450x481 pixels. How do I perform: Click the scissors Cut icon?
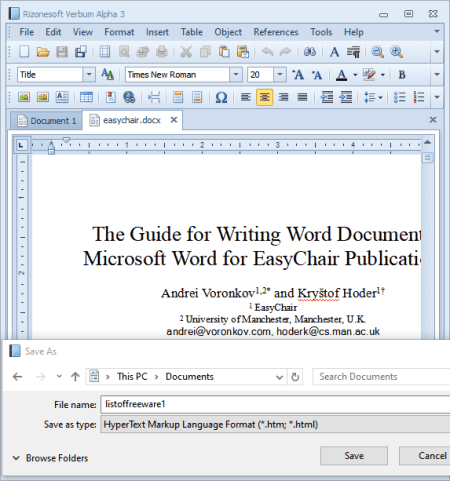(x=186, y=52)
